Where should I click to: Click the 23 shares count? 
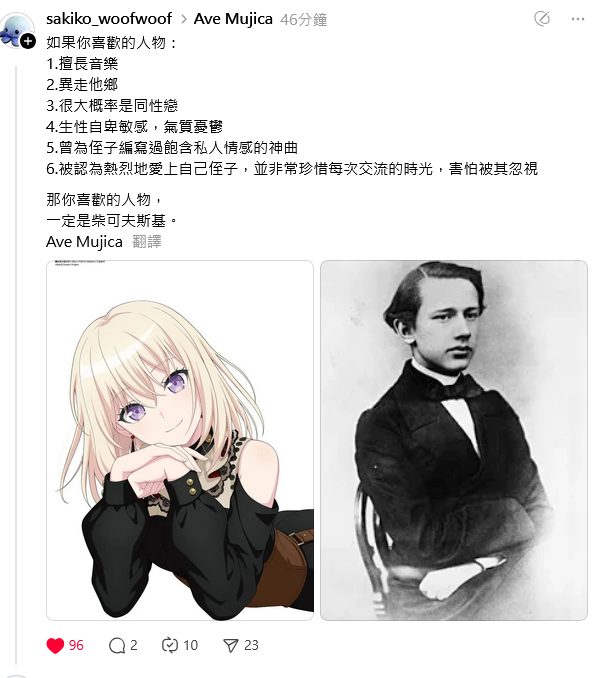tap(251, 646)
